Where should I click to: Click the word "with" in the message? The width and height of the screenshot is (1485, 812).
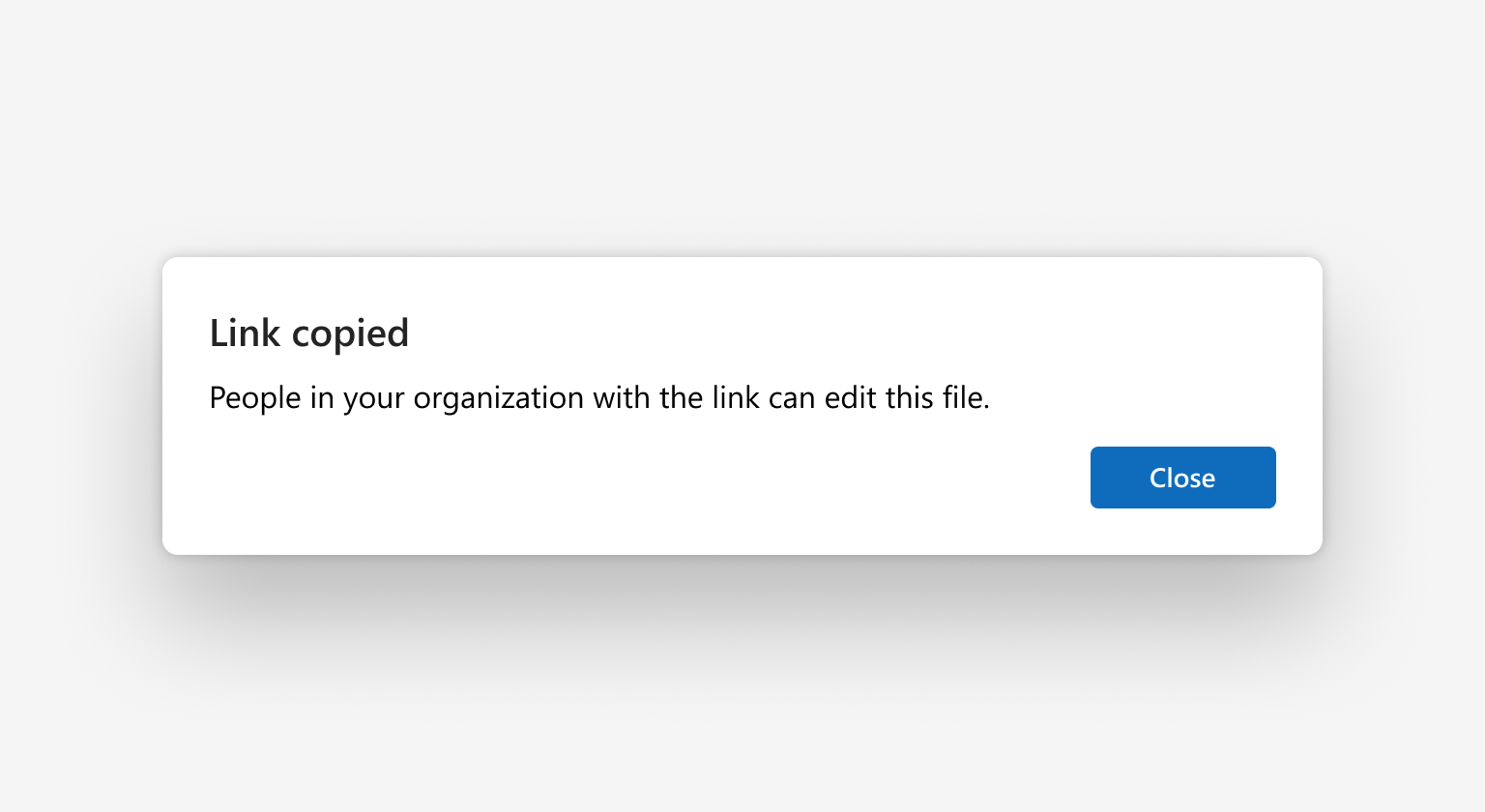pyautogui.click(x=622, y=397)
